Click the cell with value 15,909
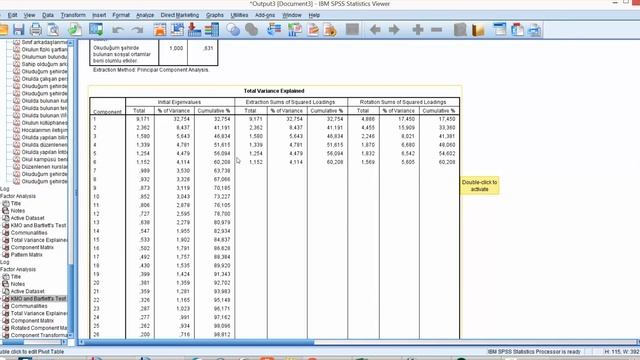The height and width of the screenshot is (360, 640). (x=408, y=128)
